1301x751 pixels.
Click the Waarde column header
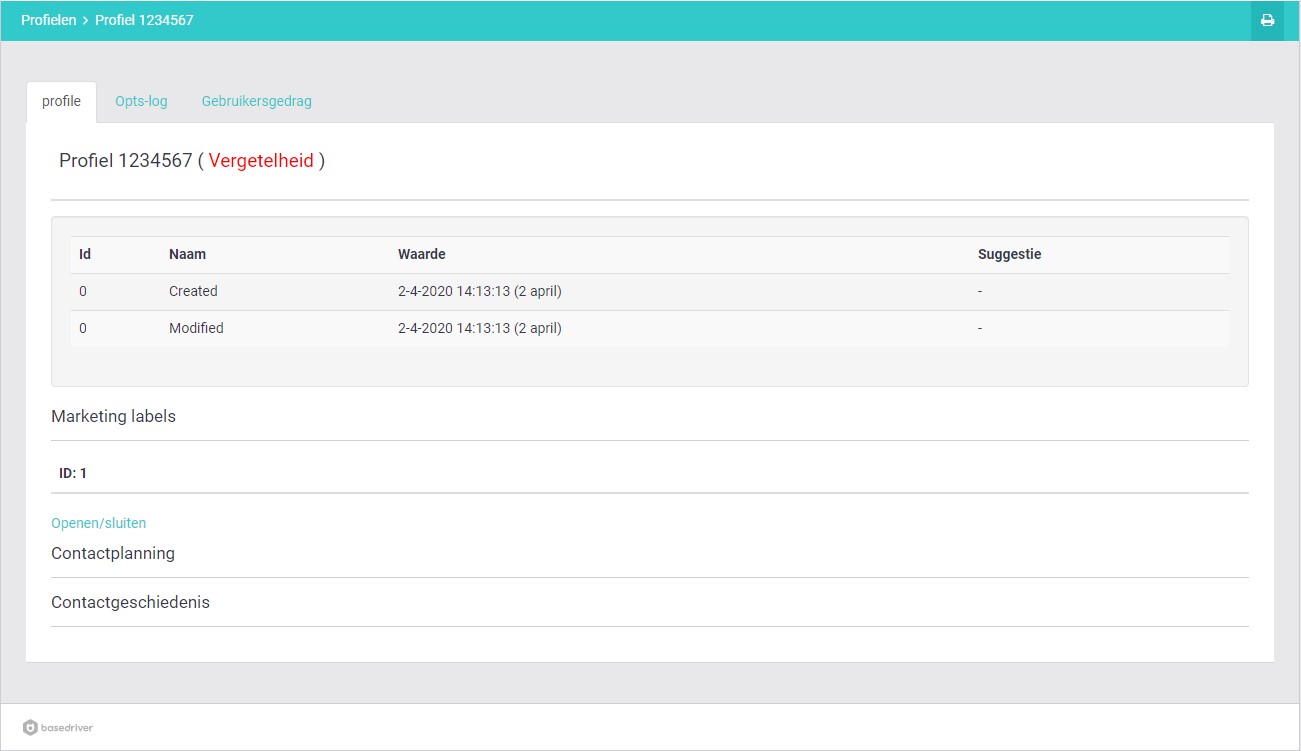[422, 255]
